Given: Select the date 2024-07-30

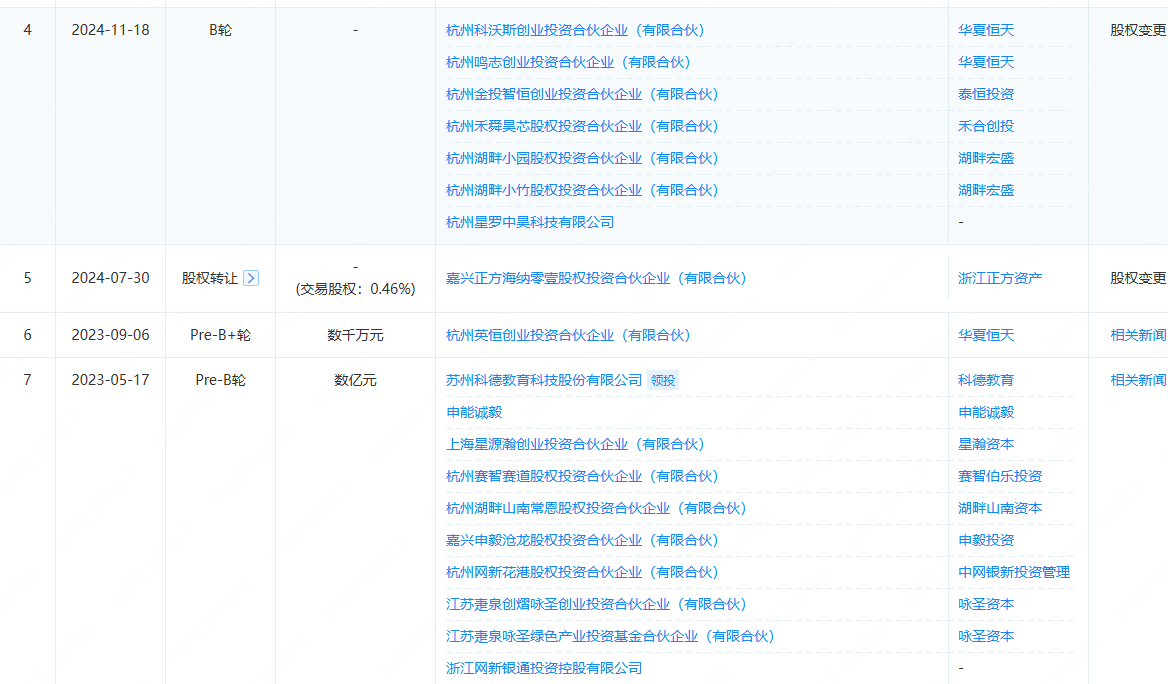Looking at the screenshot, I should click(x=110, y=279).
